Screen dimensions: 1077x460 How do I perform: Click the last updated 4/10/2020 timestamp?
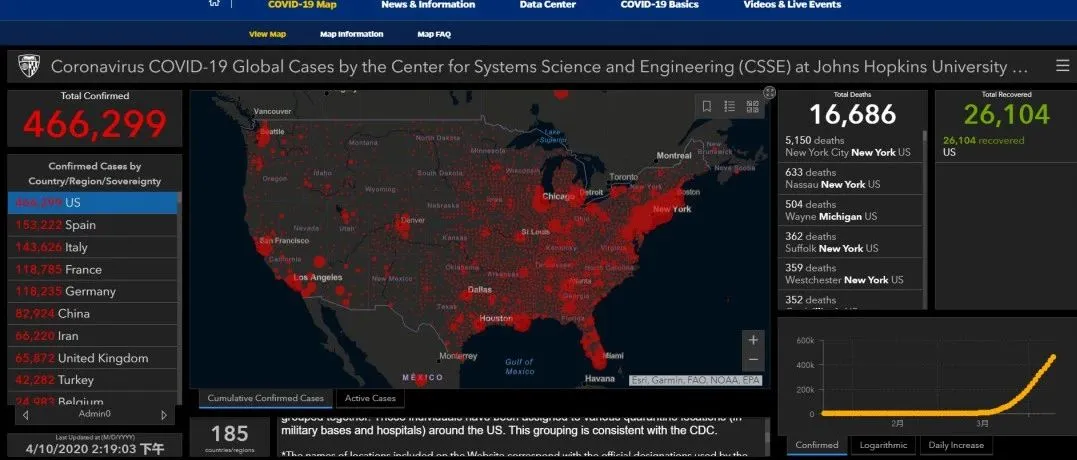click(x=95, y=449)
